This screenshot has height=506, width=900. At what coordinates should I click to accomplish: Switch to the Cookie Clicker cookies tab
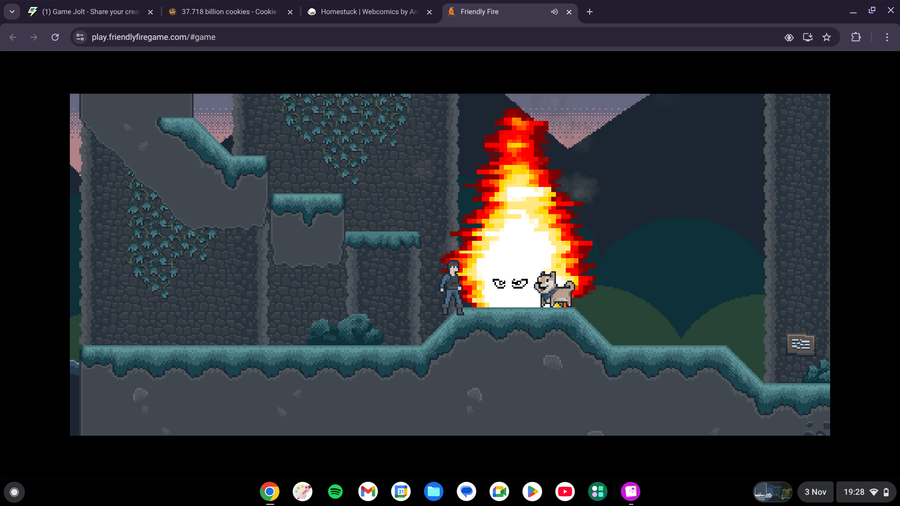click(231, 11)
